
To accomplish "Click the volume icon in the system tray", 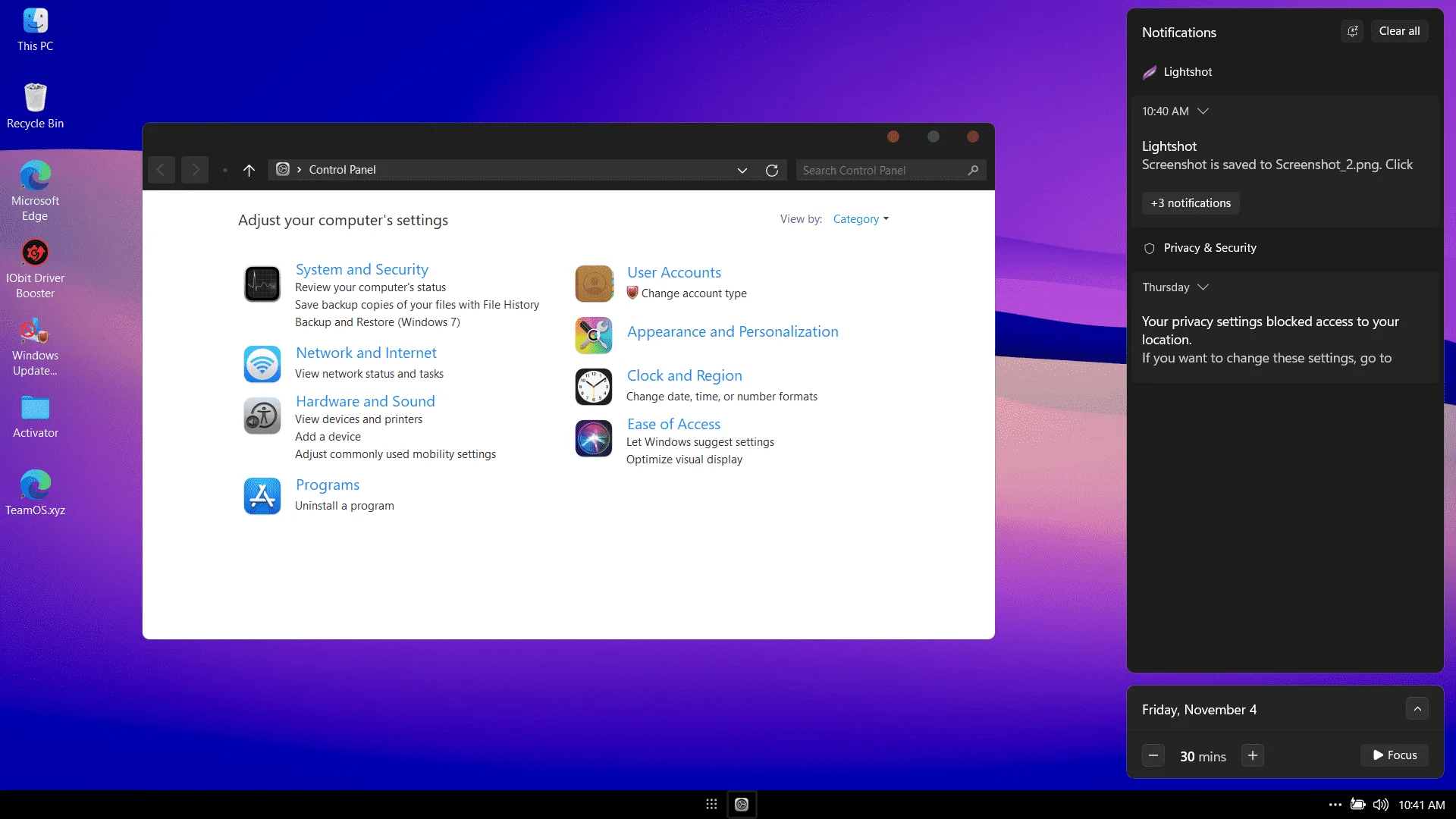I will 1380,805.
